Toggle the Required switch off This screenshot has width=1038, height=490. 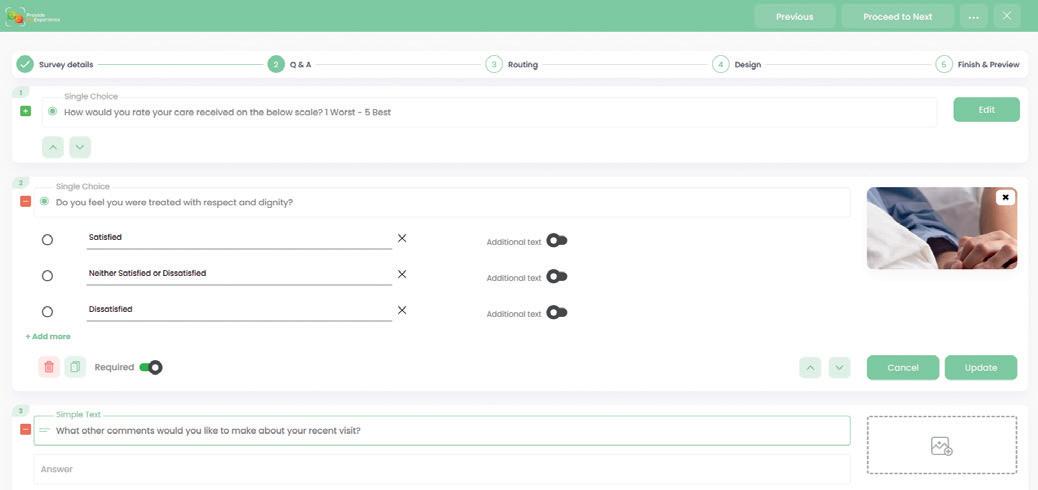pyautogui.click(x=151, y=367)
